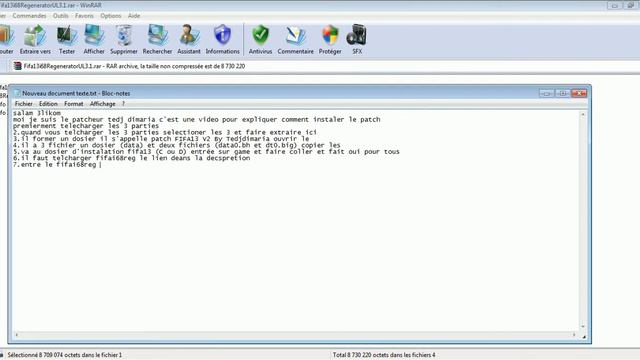Click Notepad horizontal scrollbar left arrow

[x=16, y=335]
